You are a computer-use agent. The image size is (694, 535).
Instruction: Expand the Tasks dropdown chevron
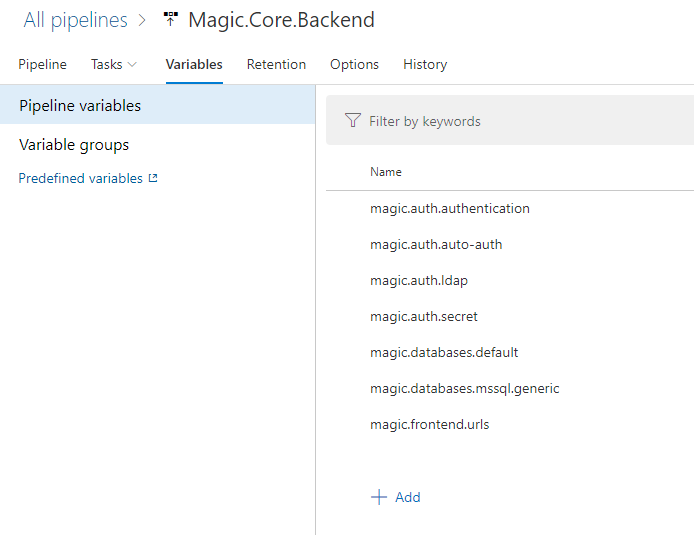click(x=133, y=65)
